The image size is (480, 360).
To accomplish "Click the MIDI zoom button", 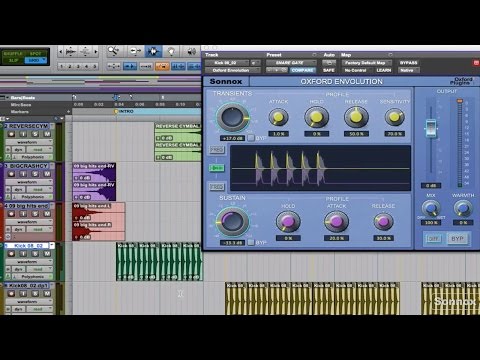I will [x=85, y=51].
